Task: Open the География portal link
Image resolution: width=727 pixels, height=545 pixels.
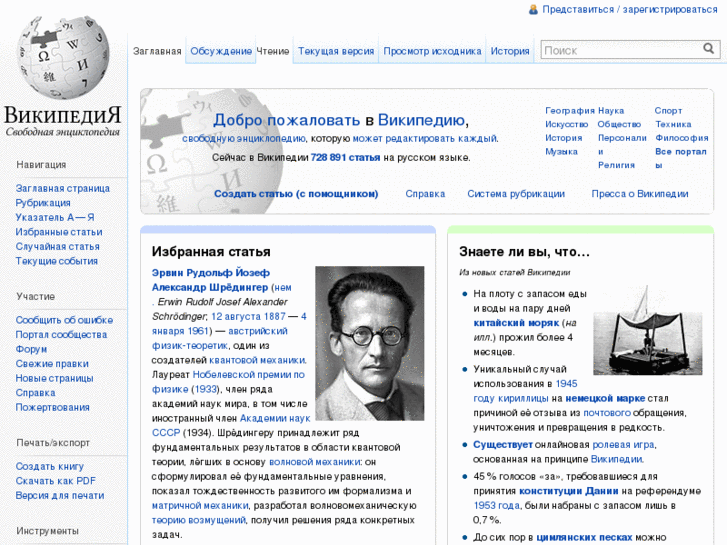Action: click(570, 110)
